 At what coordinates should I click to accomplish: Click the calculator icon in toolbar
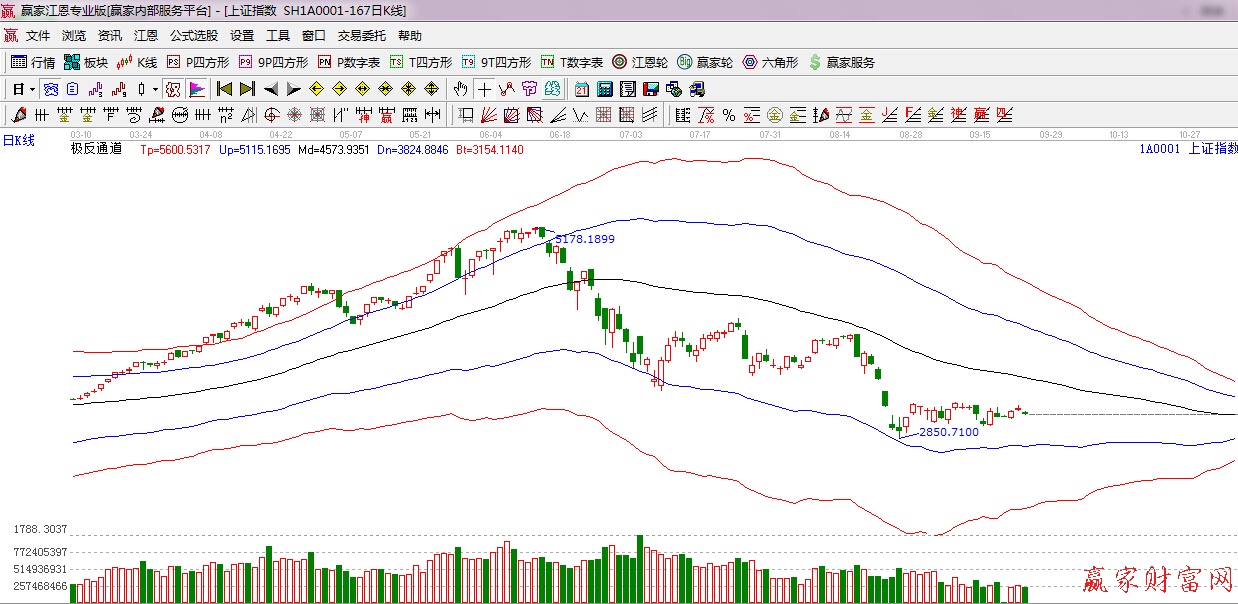[x=604, y=89]
